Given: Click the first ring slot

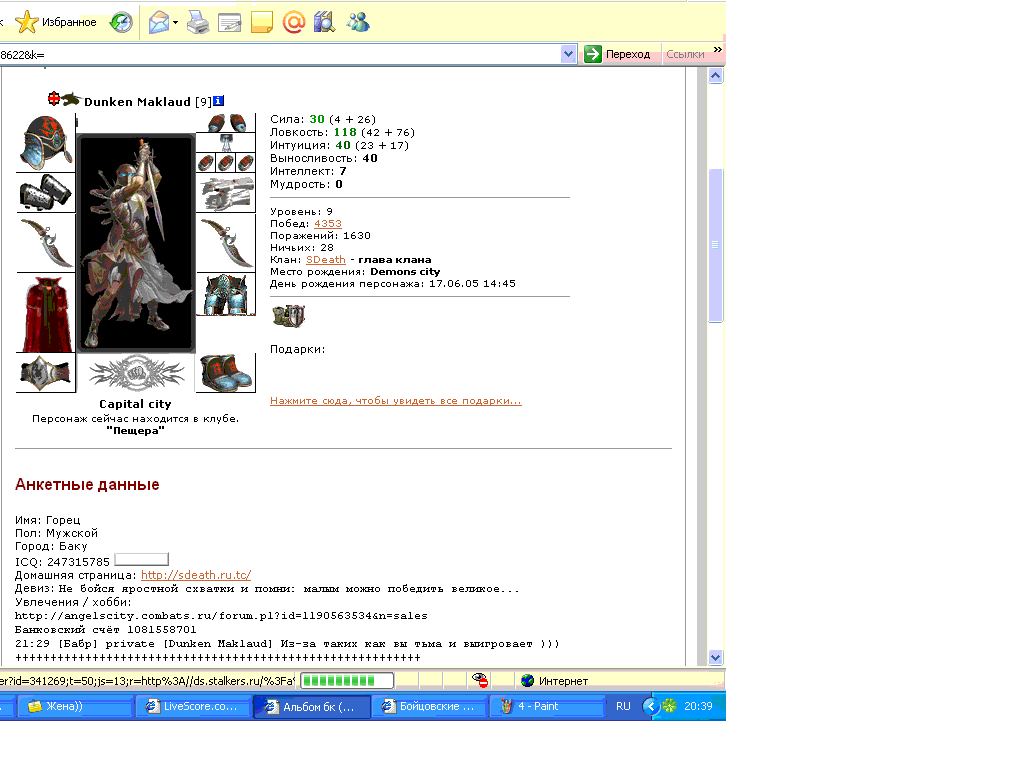Looking at the screenshot, I should [206, 163].
